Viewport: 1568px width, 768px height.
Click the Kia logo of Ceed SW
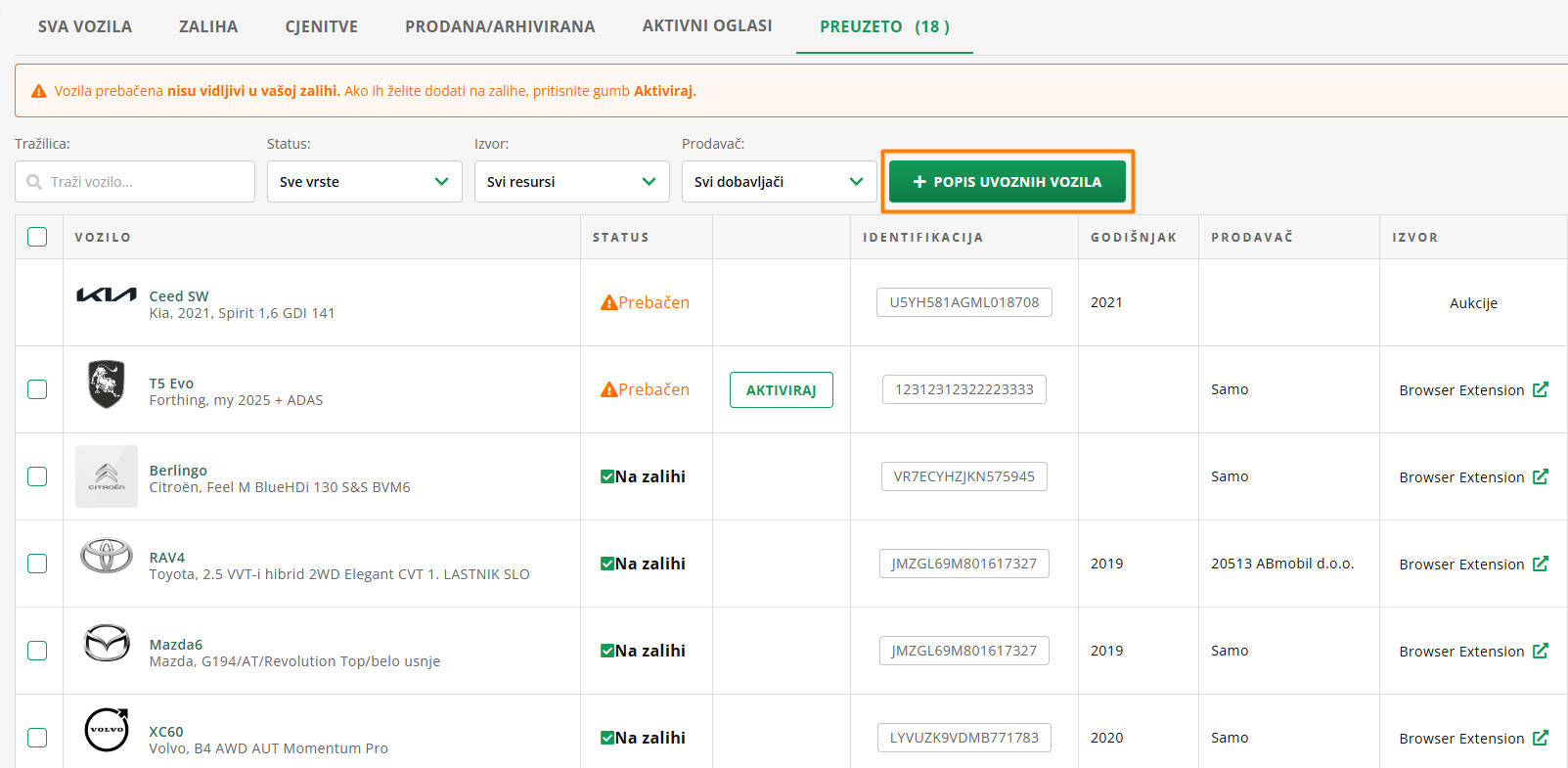click(x=107, y=295)
